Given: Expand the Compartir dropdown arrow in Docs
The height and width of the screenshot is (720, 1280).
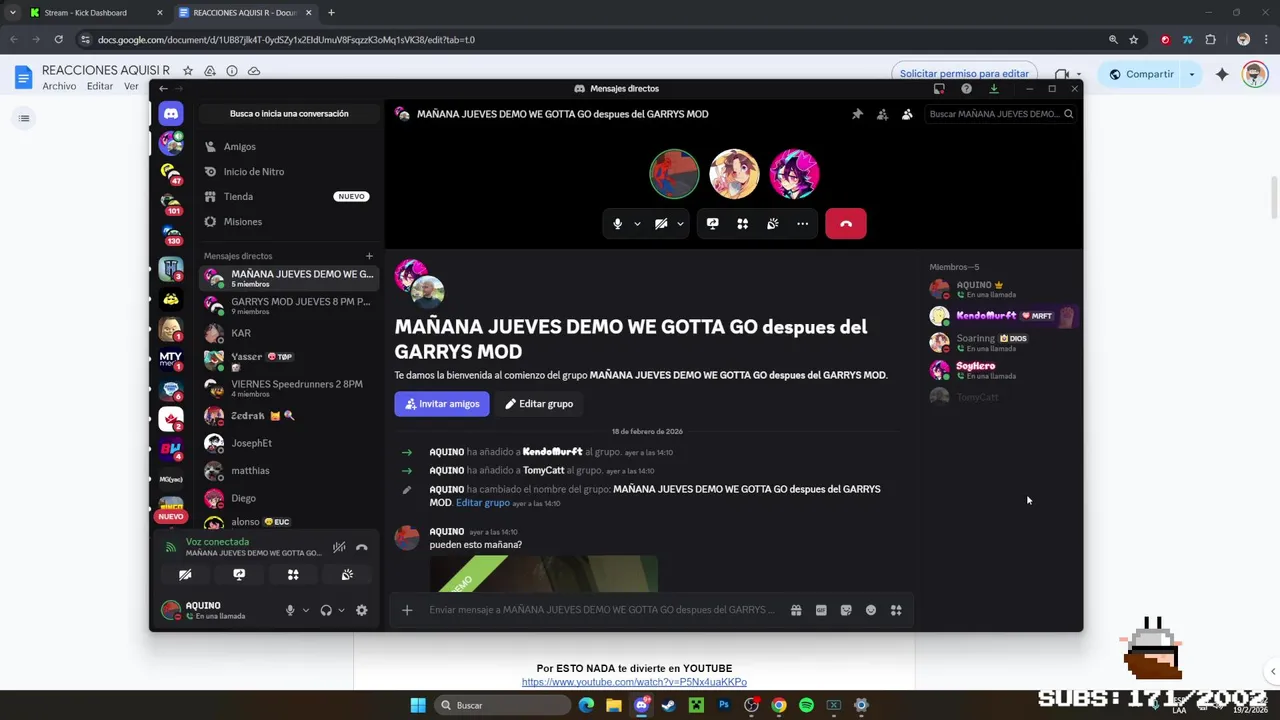Looking at the screenshot, I should [1191, 74].
